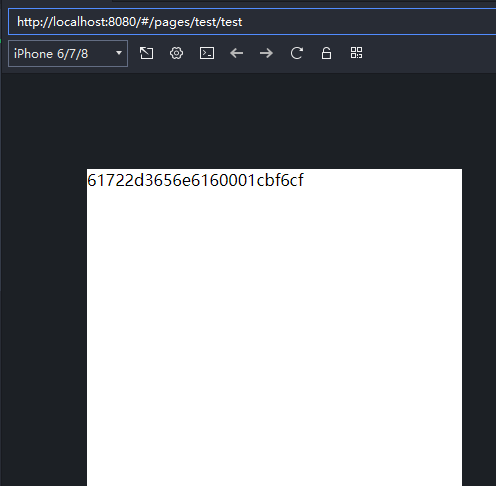496x486 pixels.
Task: Open the iPhone 6/7/8 device dropdown
Action: click(x=68, y=54)
